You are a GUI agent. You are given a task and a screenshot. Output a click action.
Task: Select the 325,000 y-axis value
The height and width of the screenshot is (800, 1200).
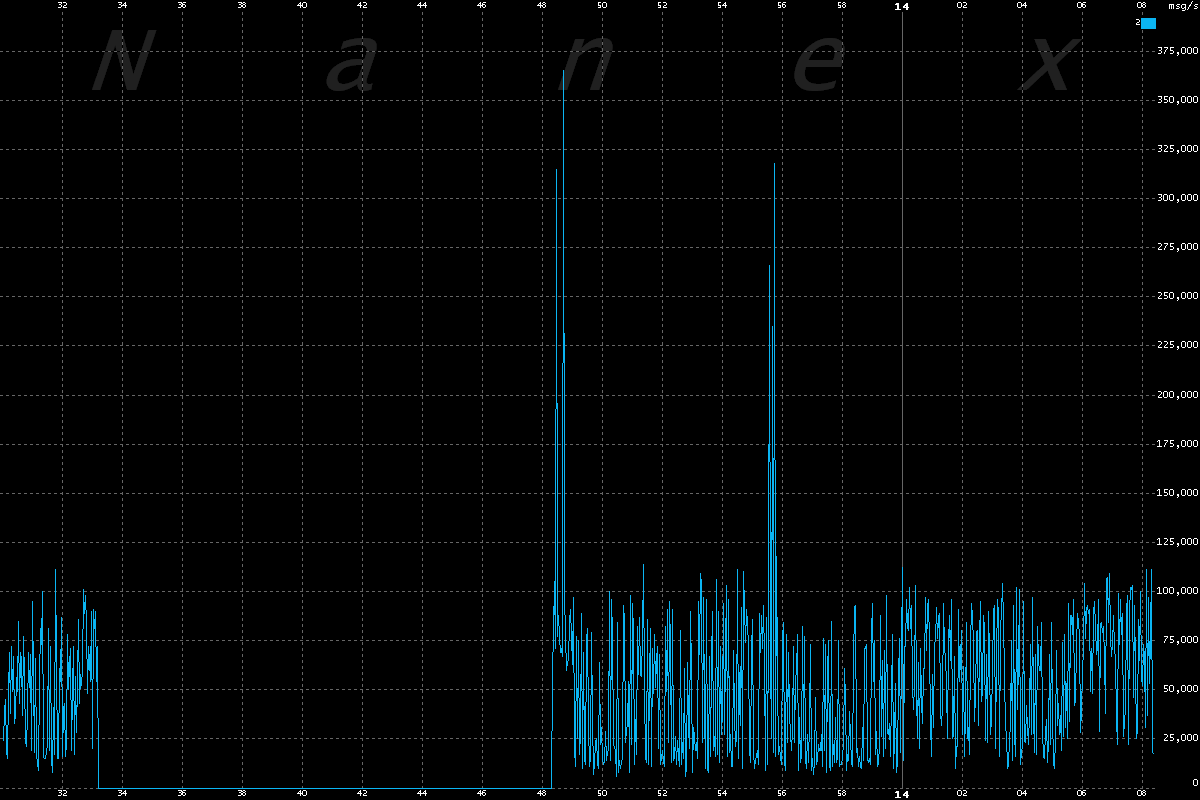[1179, 150]
